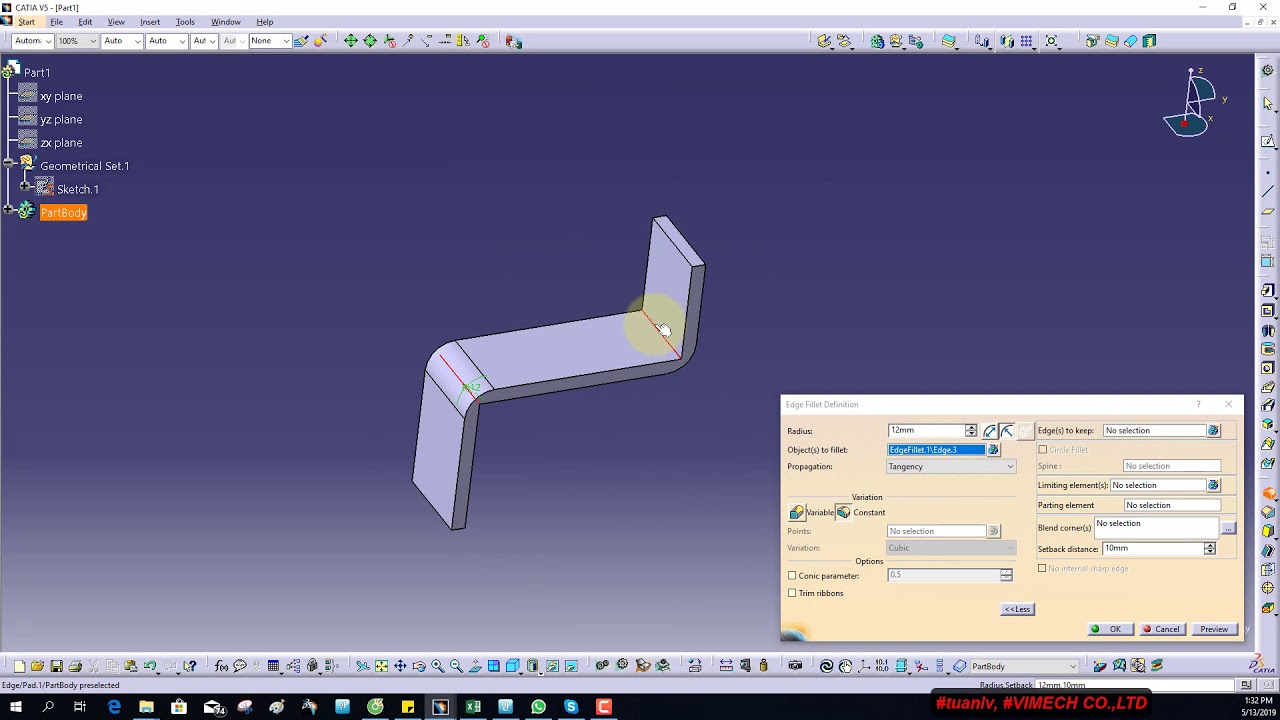Screen dimensions: 1280x720
Task: Click the Undo icon in bottom toolbar
Action: click(150, 666)
